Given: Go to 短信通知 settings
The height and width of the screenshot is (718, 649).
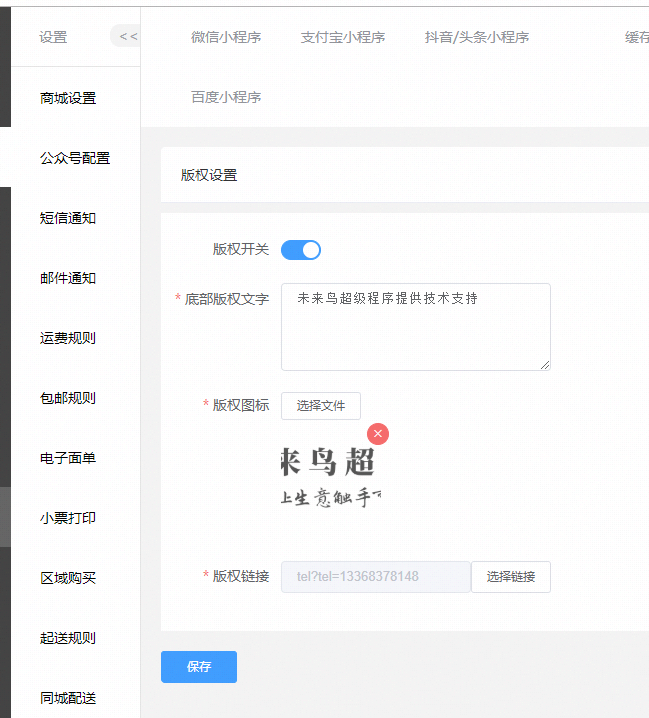Looking at the screenshot, I should 68,218.
